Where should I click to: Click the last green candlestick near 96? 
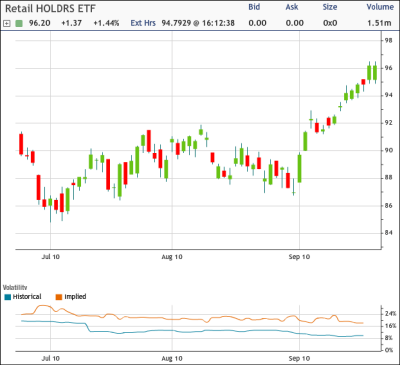tap(375, 73)
